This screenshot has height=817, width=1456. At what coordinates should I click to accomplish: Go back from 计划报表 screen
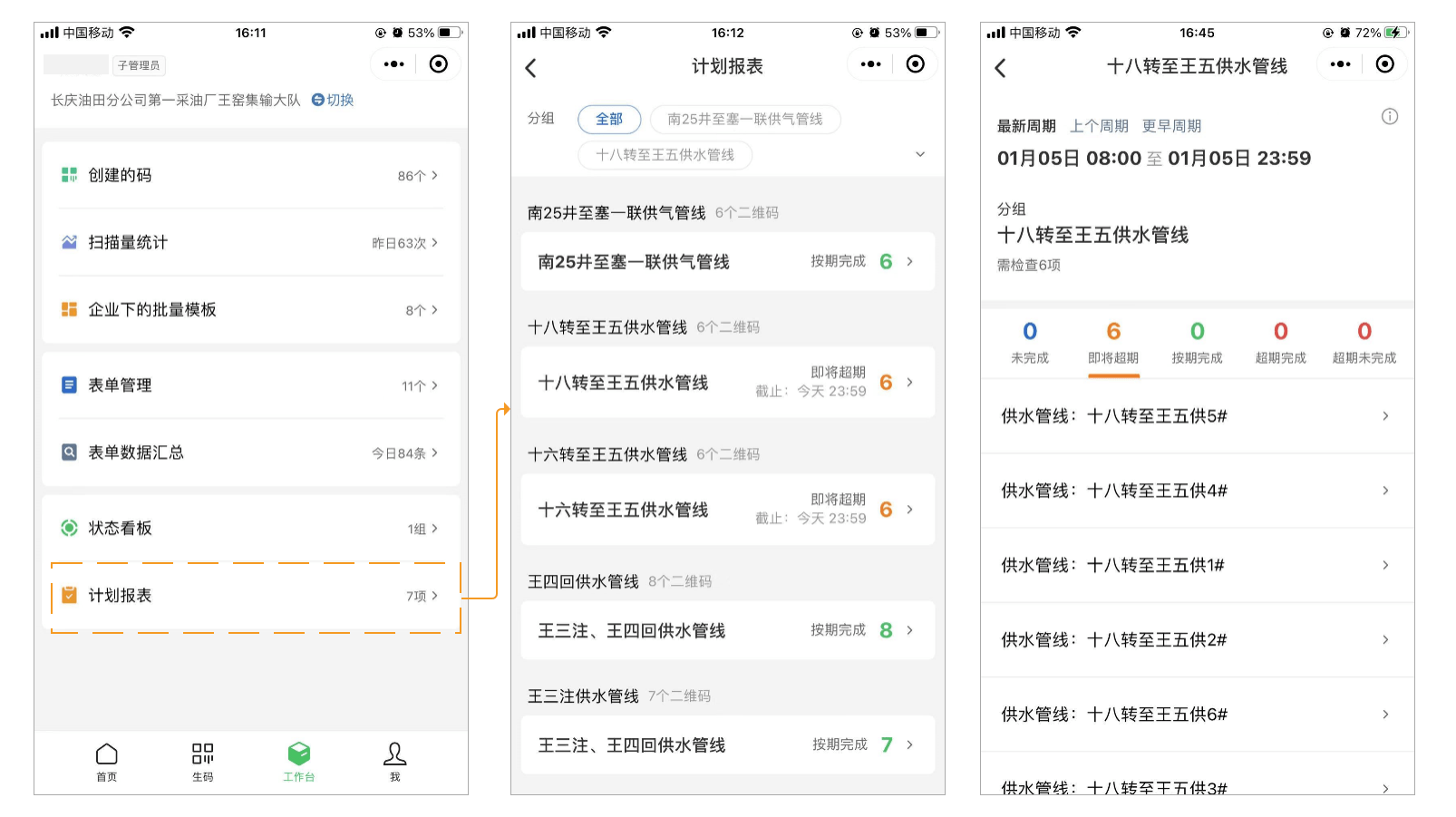531,68
